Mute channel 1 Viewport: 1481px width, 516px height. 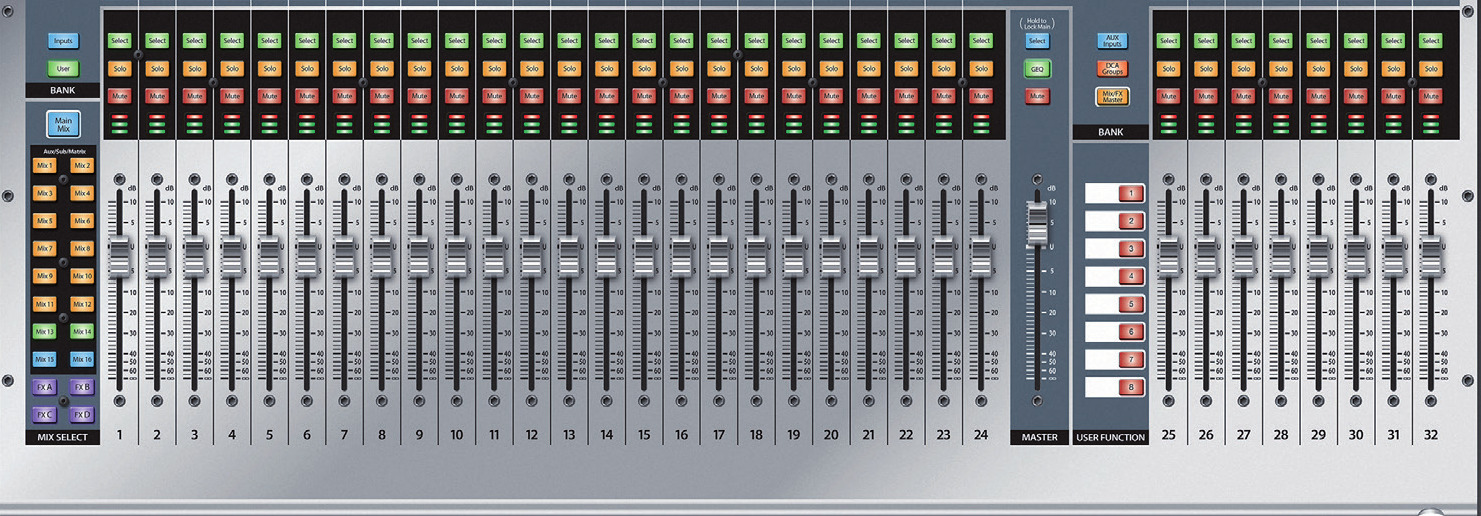click(x=119, y=96)
